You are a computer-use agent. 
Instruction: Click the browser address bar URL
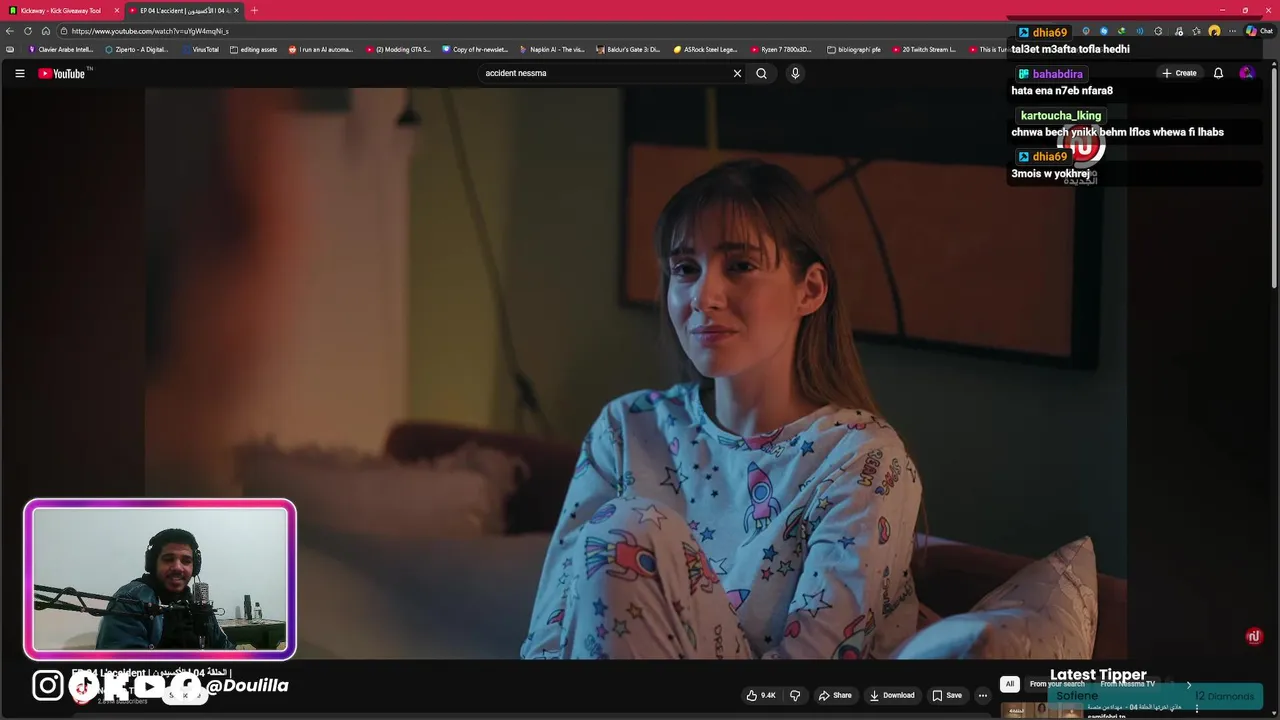point(150,31)
